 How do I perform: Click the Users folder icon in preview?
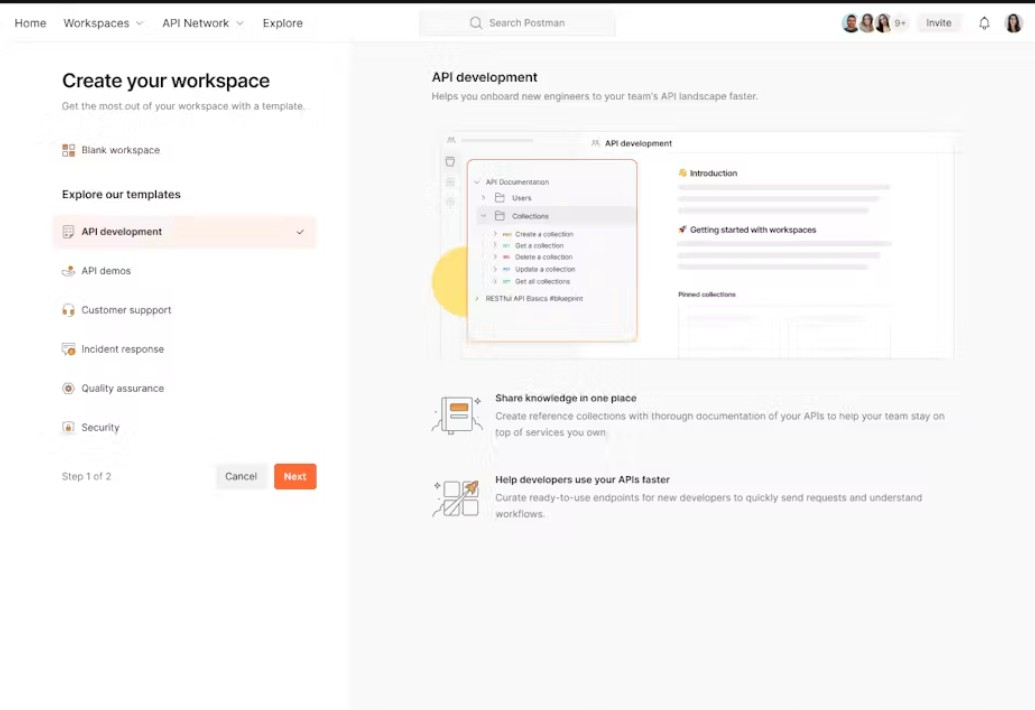click(500, 197)
